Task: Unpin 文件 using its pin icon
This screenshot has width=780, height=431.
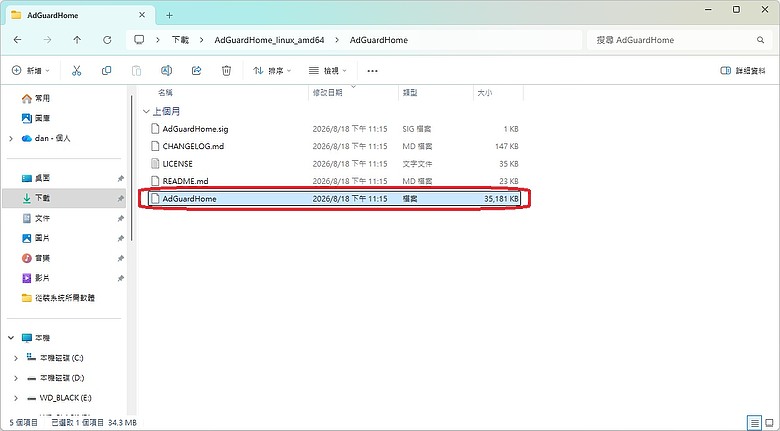Action: point(120,218)
